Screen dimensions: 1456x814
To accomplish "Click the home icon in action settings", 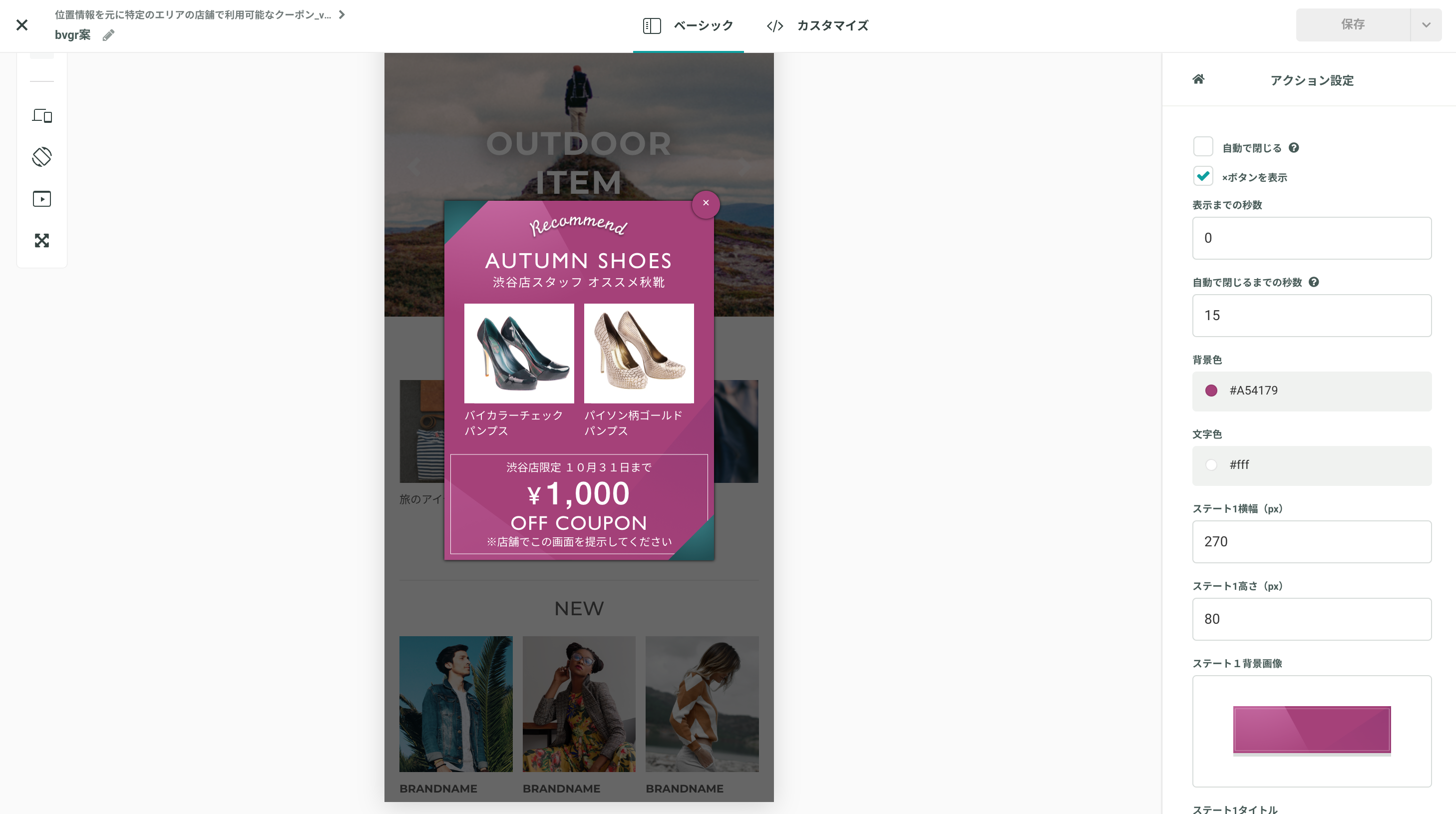I will pos(1198,79).
